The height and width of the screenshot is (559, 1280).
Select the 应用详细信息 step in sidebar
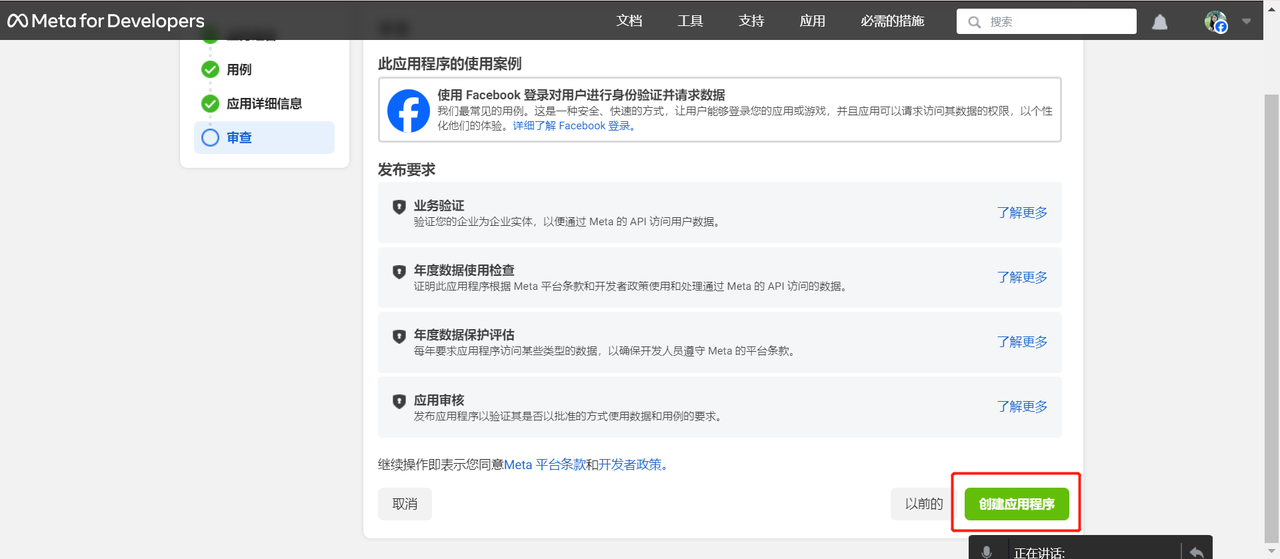tap(264, 104)
